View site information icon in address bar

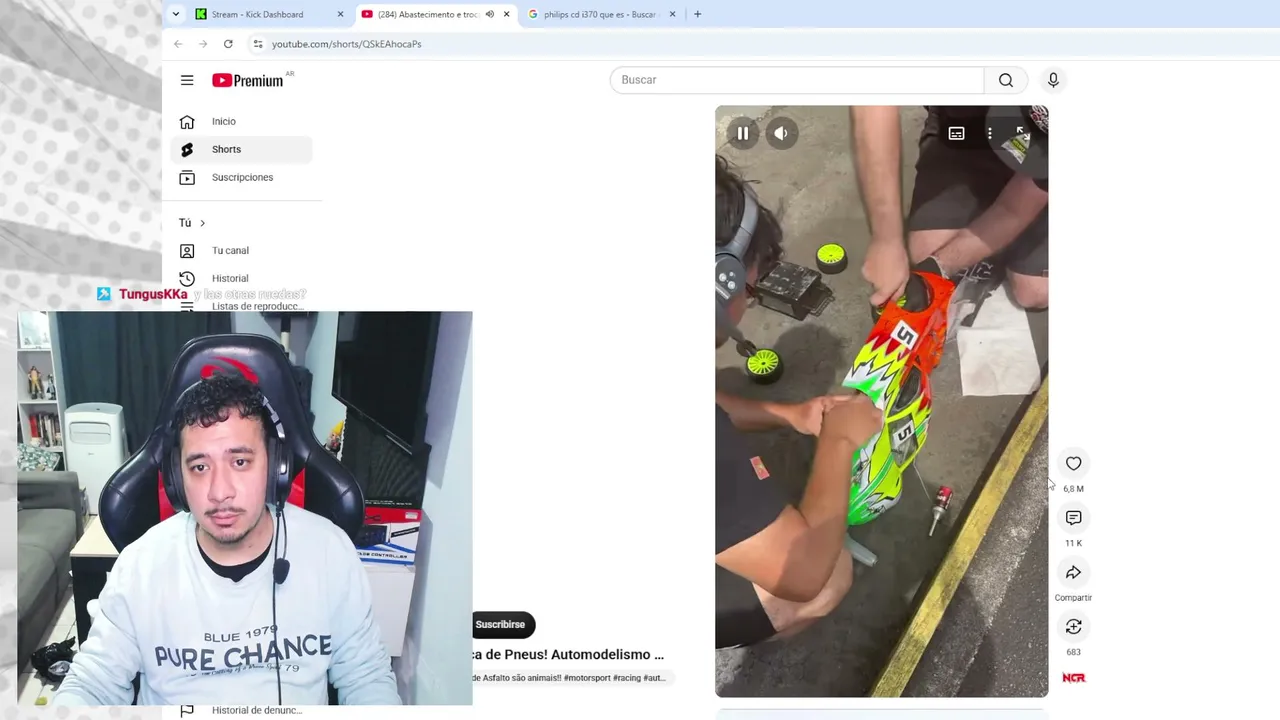tap(258, 44)
